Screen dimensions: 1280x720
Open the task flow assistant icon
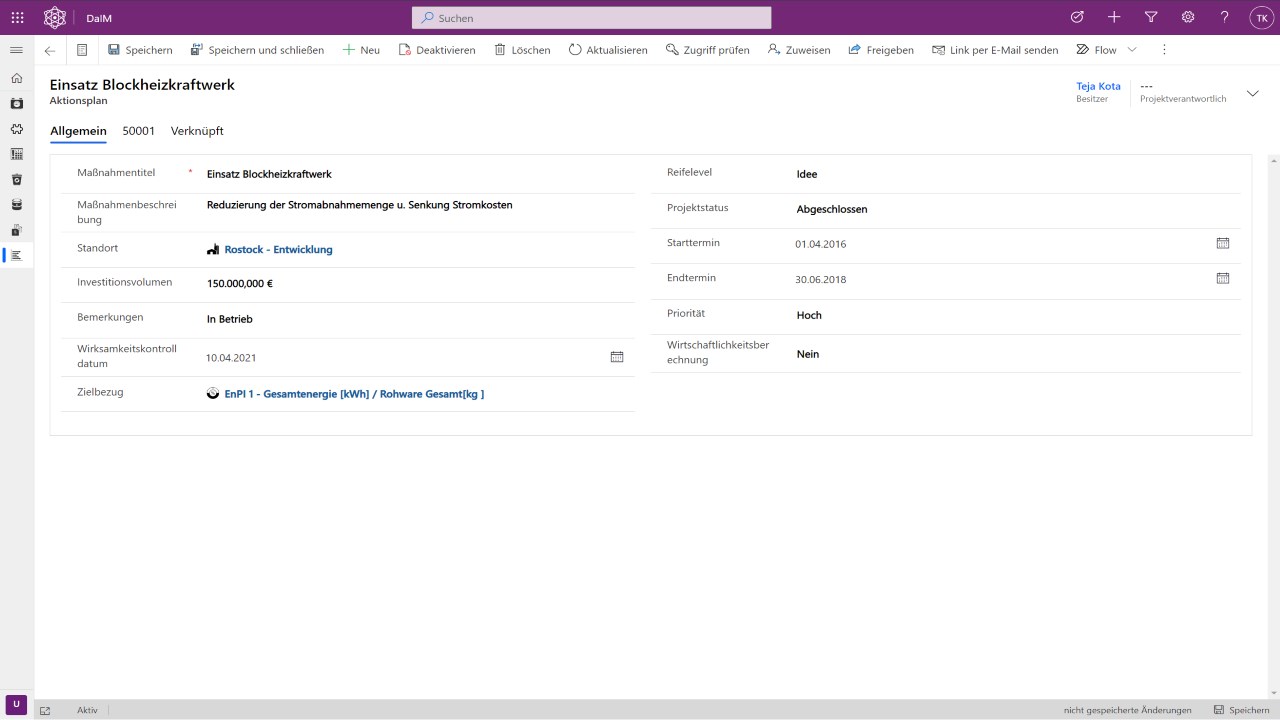point(1077,17)
